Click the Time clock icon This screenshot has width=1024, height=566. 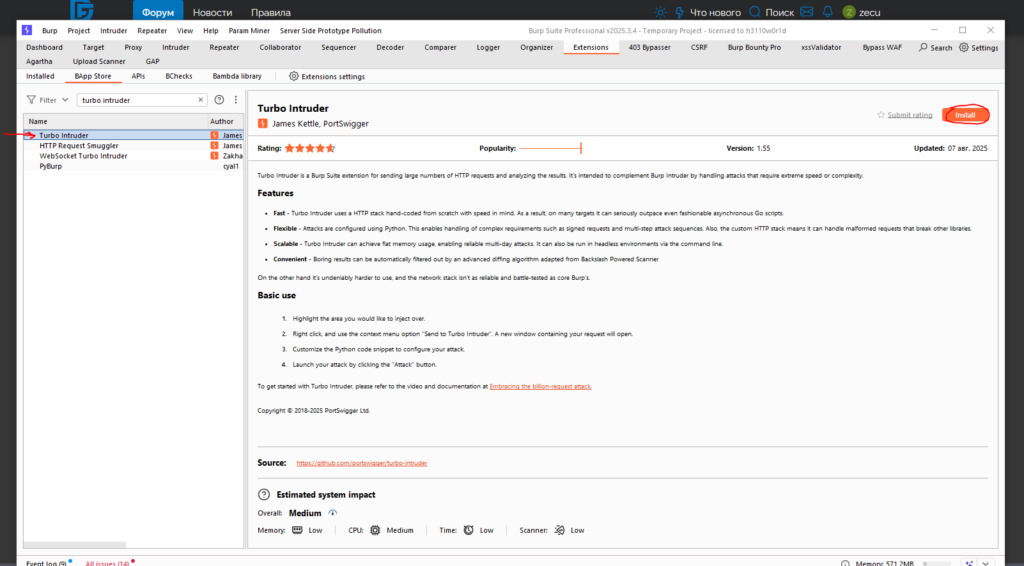click(468, 530)
